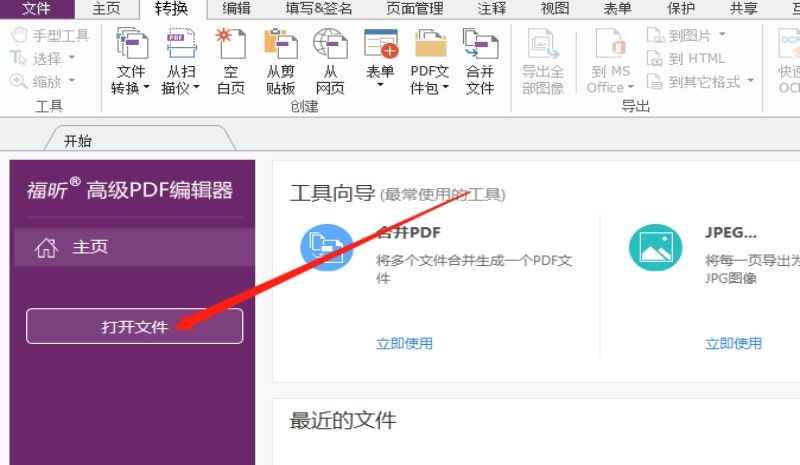Expand the 表单 create dropdown arrow
Image resolution: width=800 pixels, height=465 pixels.
[x=380, y=85]
